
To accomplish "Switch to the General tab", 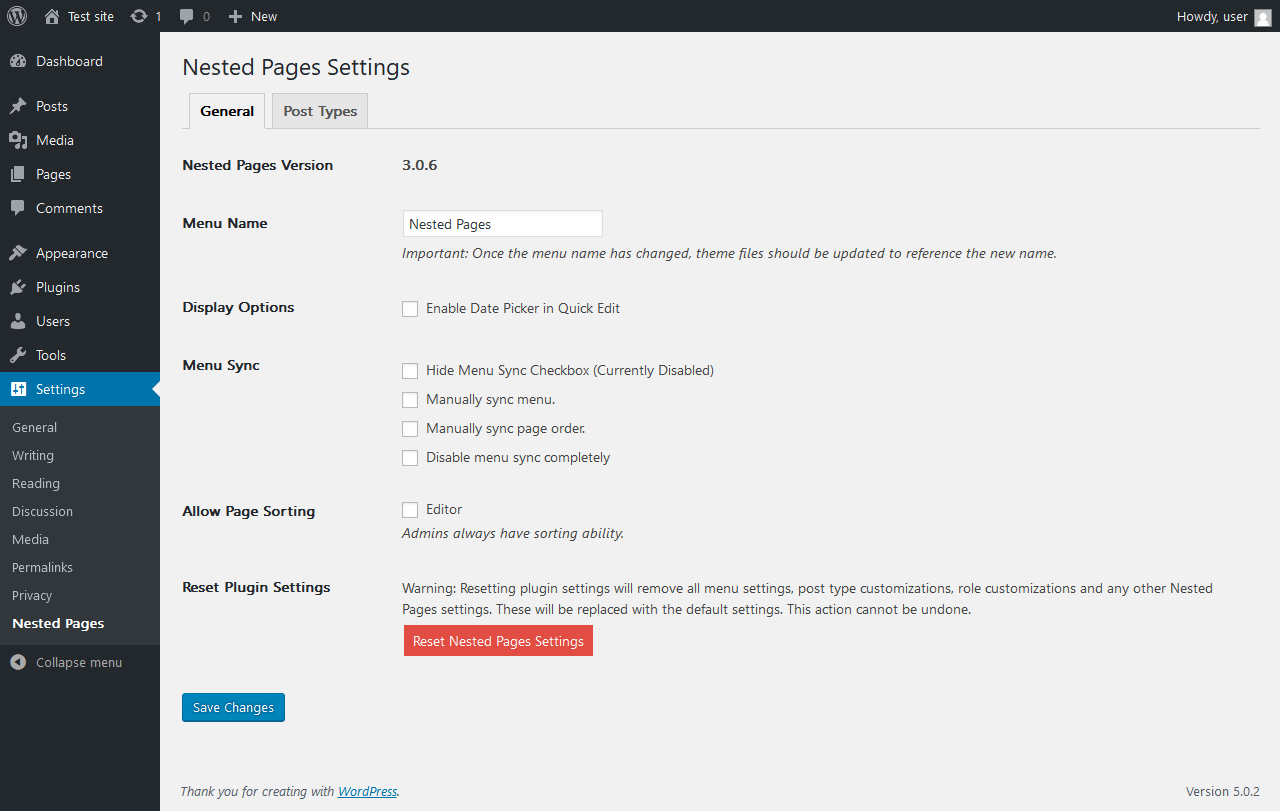I will [227, 111].
